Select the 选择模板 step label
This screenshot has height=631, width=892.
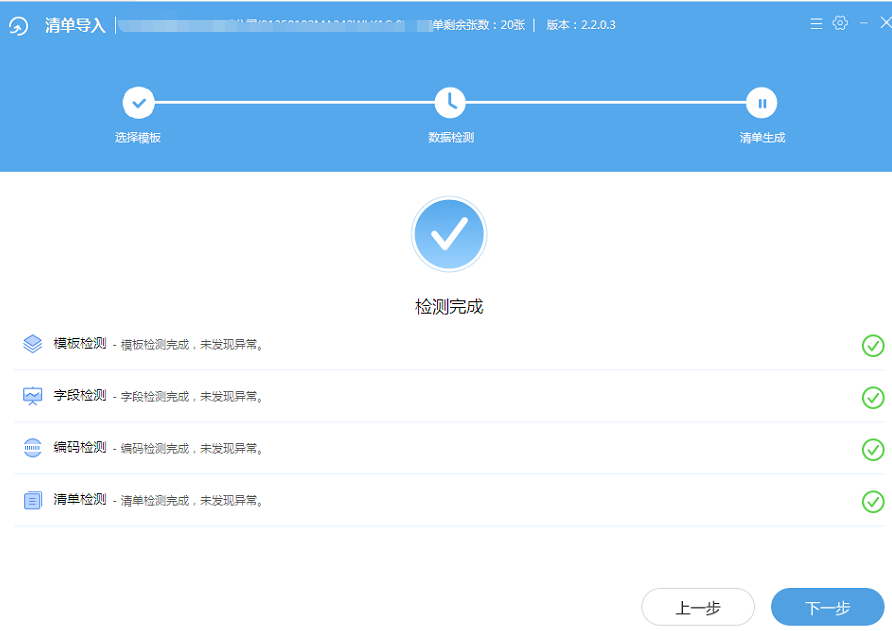(x=138, y=138)
